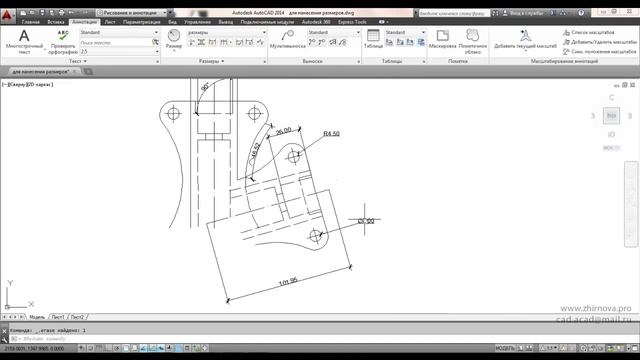Click the Autodesk Exchange icon near Help

click(553, 13)
